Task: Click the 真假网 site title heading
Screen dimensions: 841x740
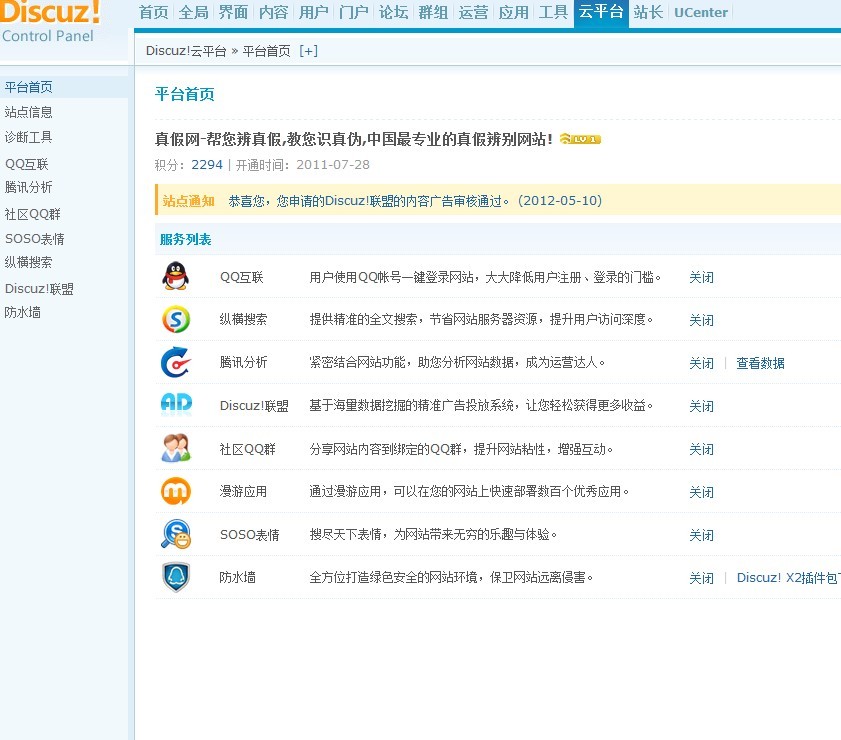Action: pos(353,139)
